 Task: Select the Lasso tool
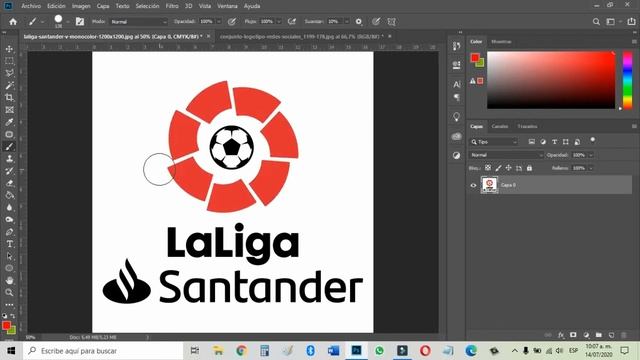[9, 73]
